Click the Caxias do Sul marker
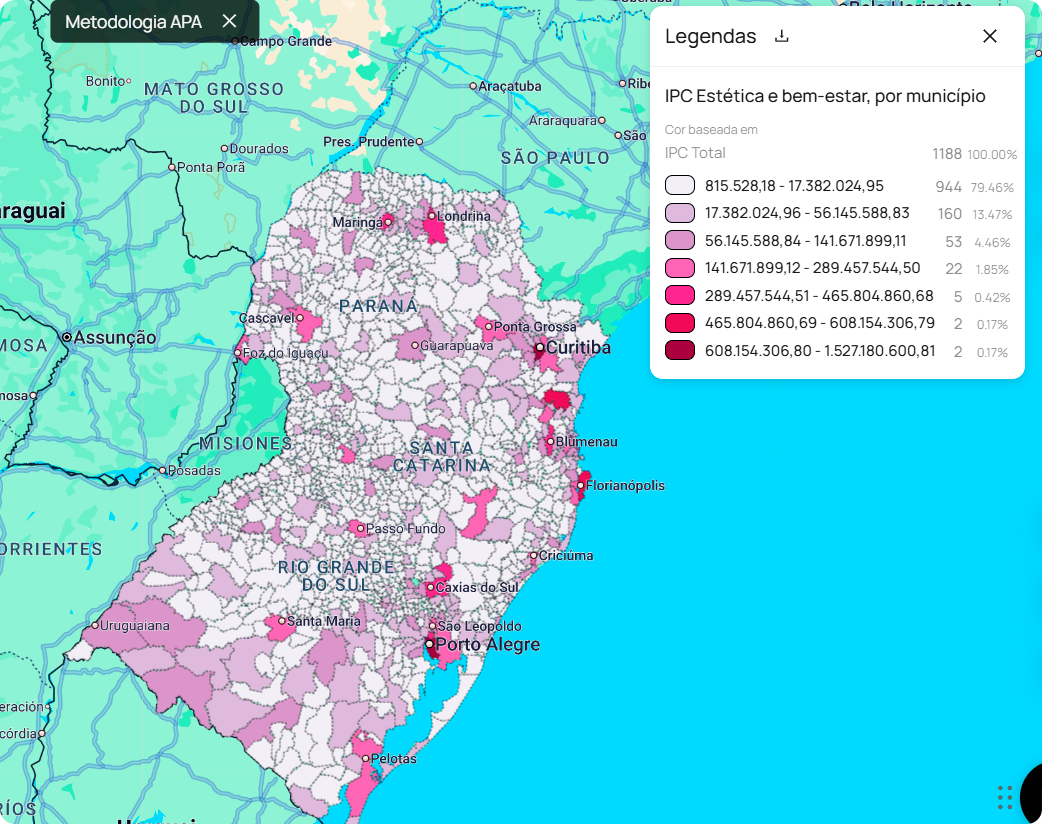Image resolution: width=1042 pixels, height=824 pixels. click(x=430, y=587)
